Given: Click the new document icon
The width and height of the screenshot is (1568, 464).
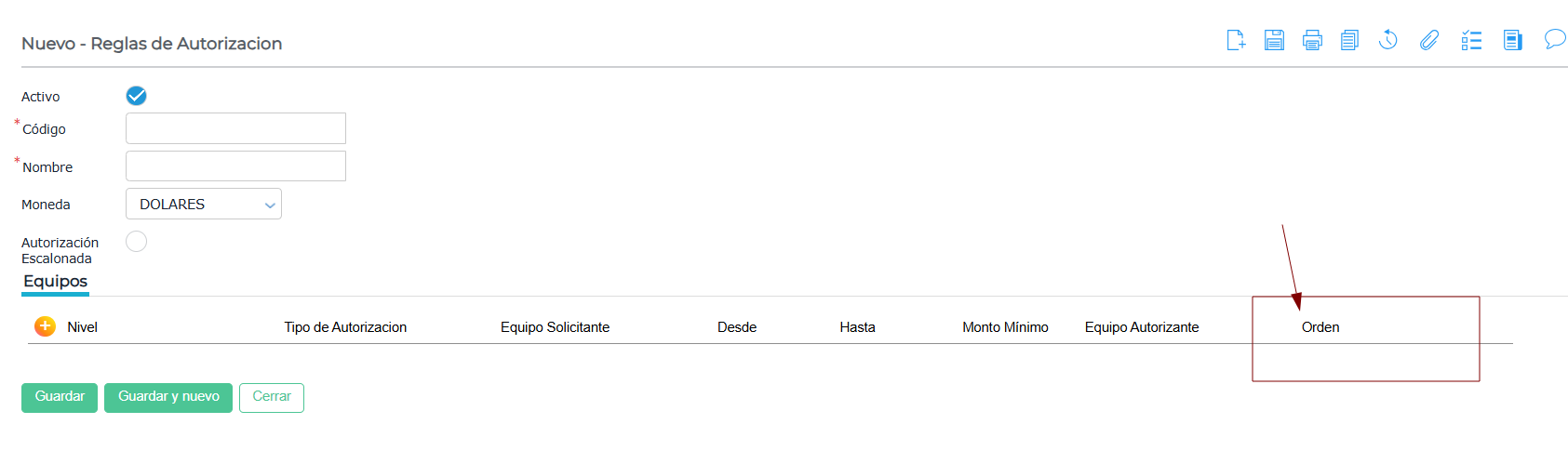Looking at the screenshot, I should 1236,40.
